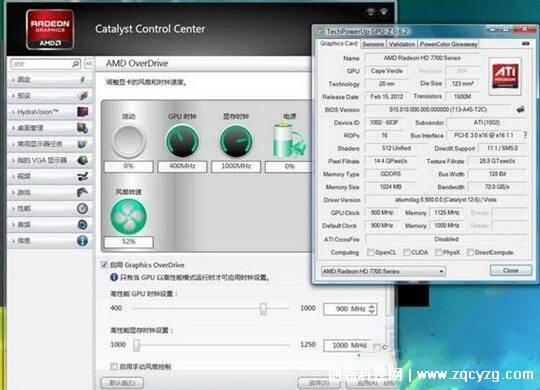Click the memory clock gauge dial
Screen dimensions: 540x390
point(236,141)
